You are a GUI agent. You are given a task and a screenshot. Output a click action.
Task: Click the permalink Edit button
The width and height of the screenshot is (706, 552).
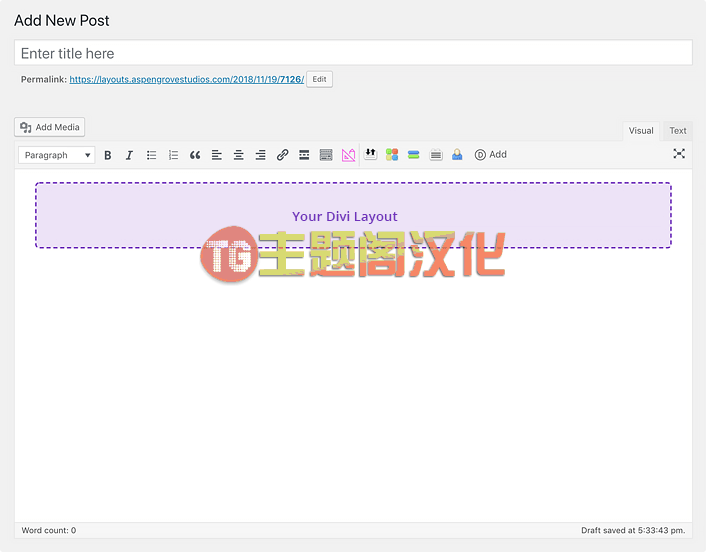319,79
